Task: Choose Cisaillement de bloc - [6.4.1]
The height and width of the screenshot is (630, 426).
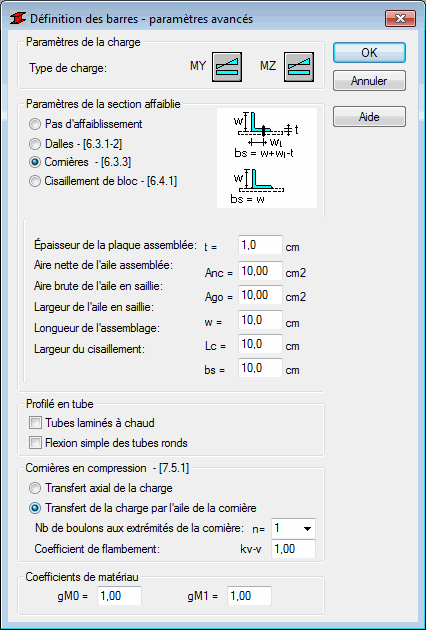Action: (103, 181)
